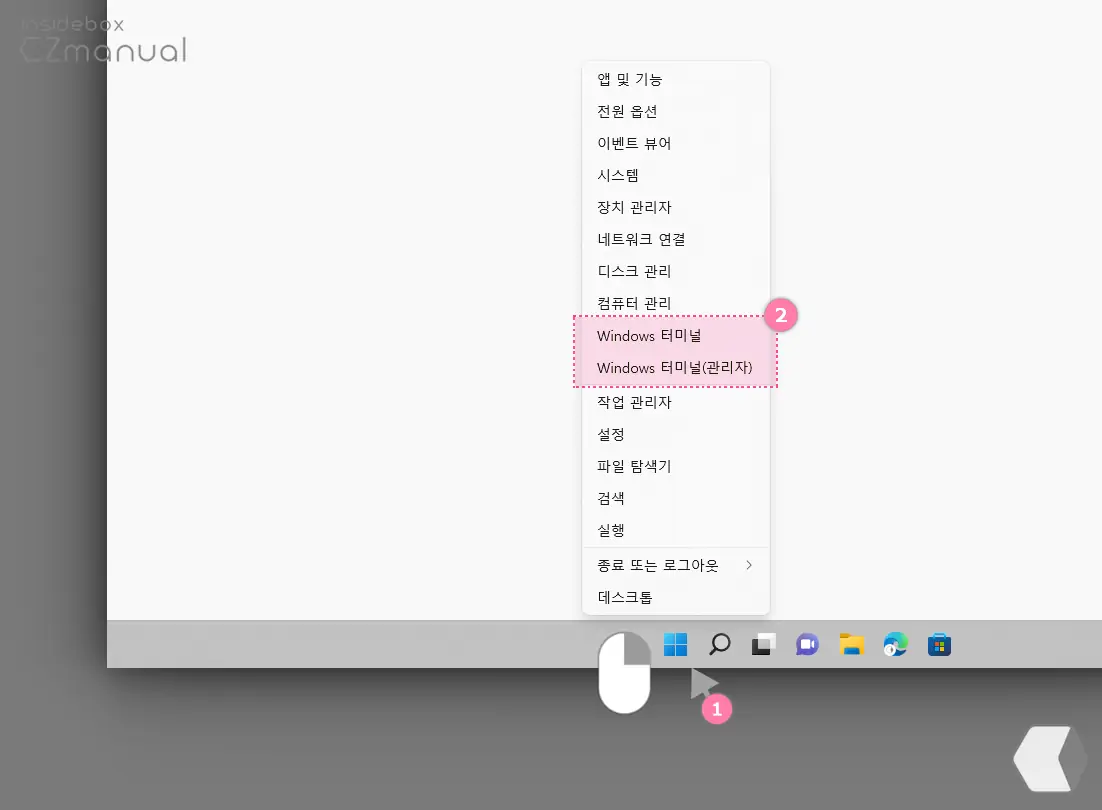Open 전원 옵션 from menu
The height and width of the screenshot is (810, 1102).
(x=676, y=112)
